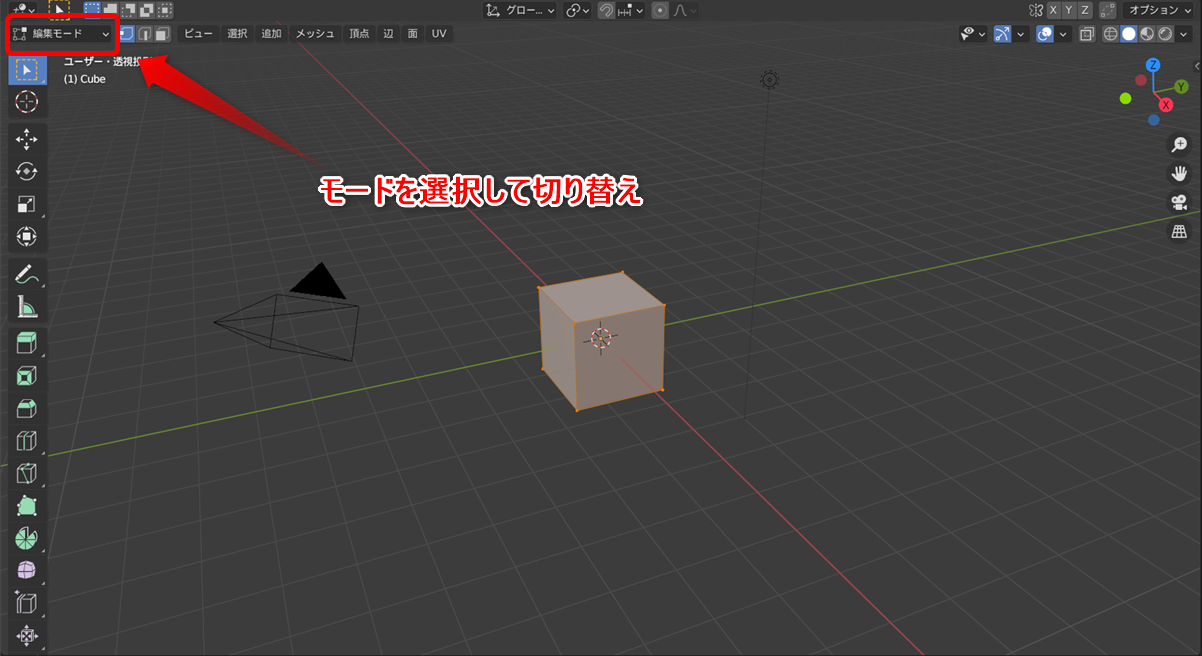The height and width of the screenshot is (656, 1202).
Task: Open the メッシュ menu
Action: 315,34
